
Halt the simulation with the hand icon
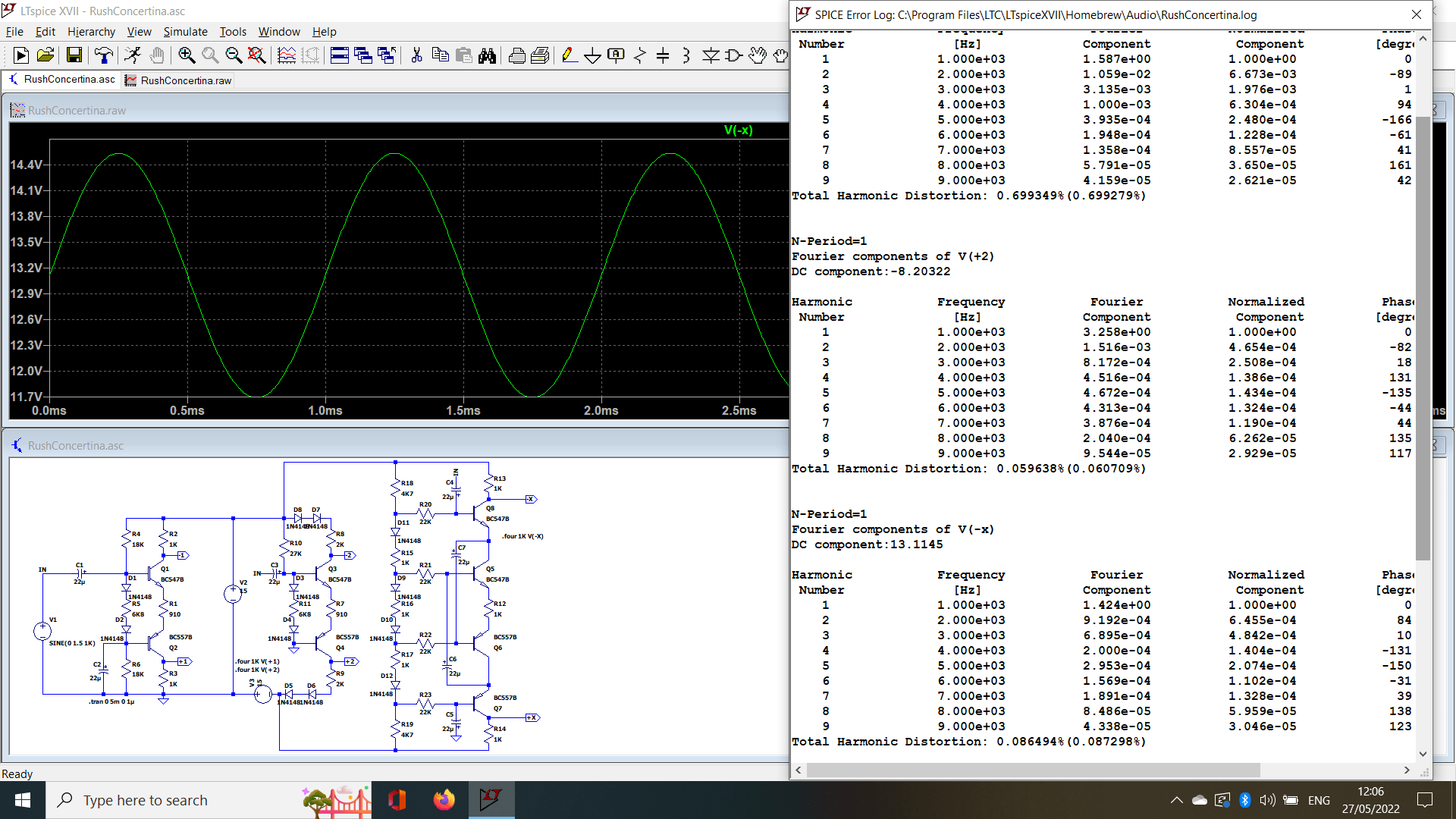[156, 55]
